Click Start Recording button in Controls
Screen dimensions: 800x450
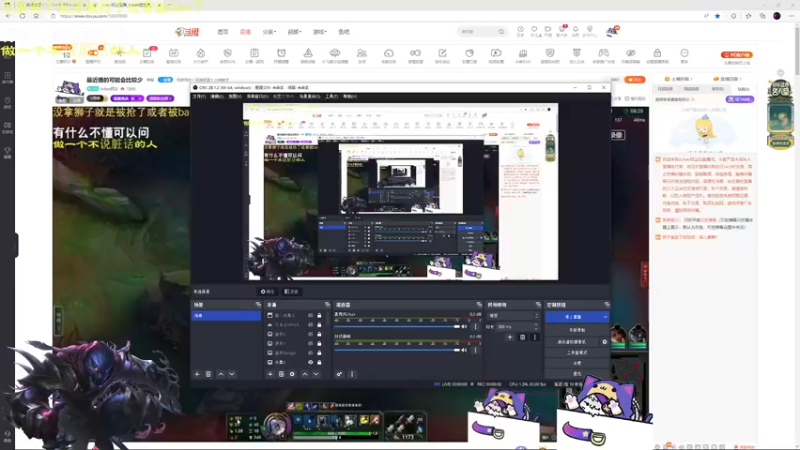pos(577,330)
